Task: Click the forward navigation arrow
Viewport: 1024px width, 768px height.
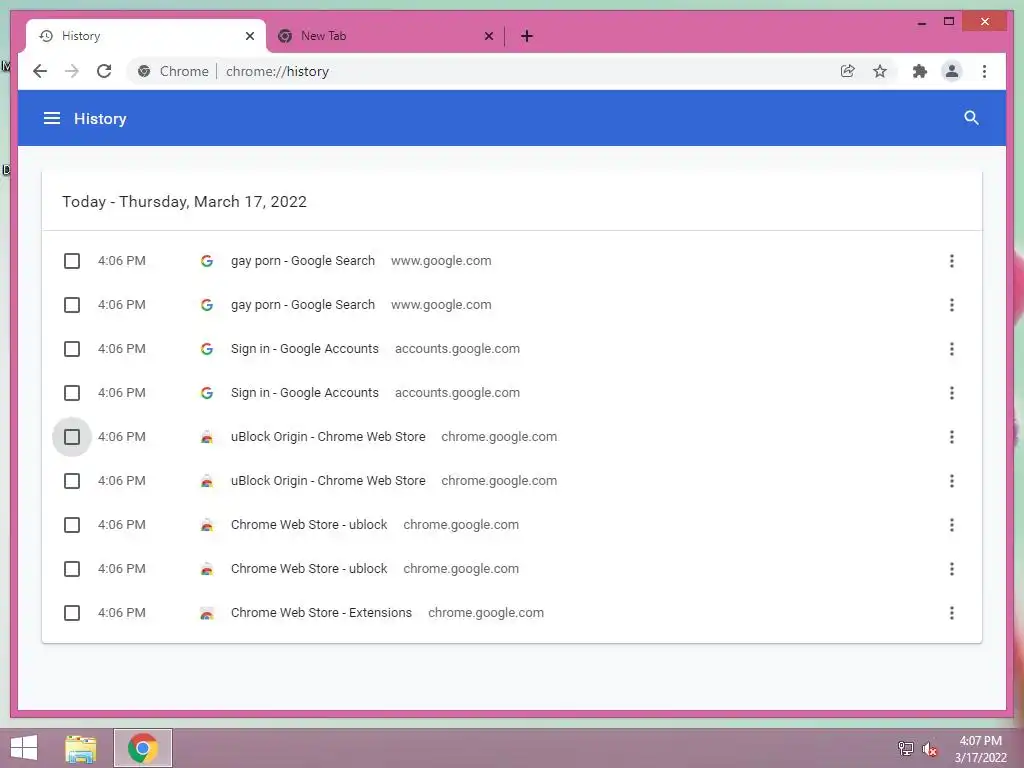Action: tap(72, 71)
